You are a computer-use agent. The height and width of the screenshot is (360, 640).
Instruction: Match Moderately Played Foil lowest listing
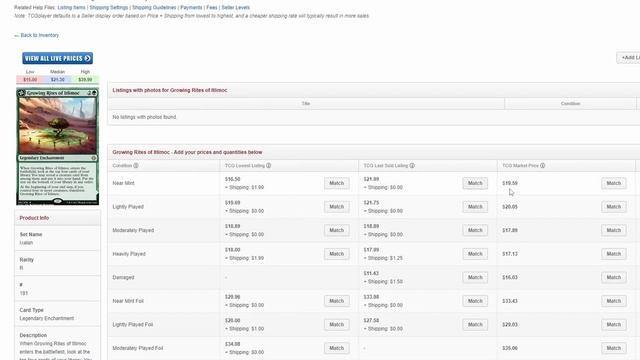[337, 348]
